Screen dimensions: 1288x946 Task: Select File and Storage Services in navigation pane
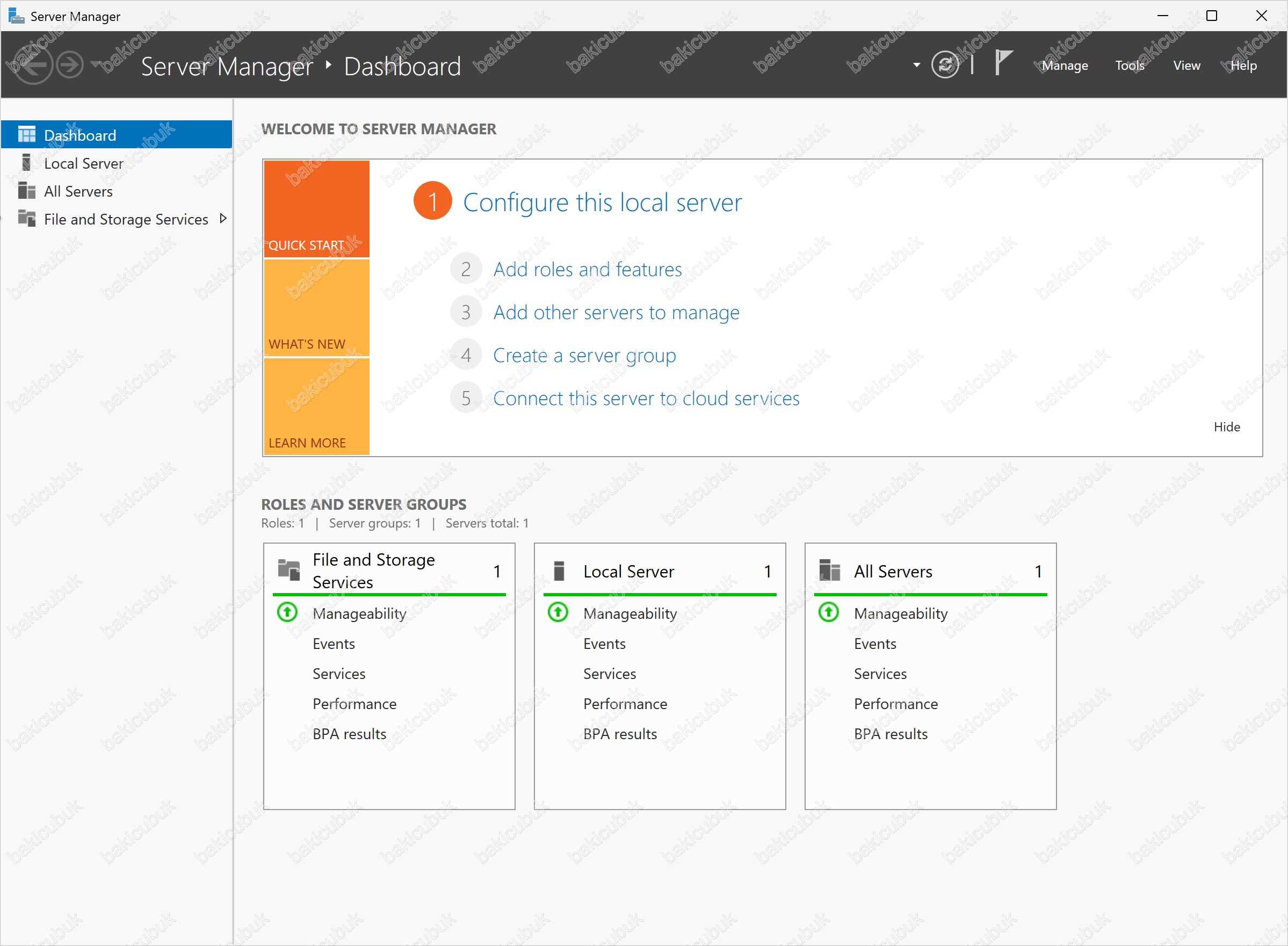116,219
